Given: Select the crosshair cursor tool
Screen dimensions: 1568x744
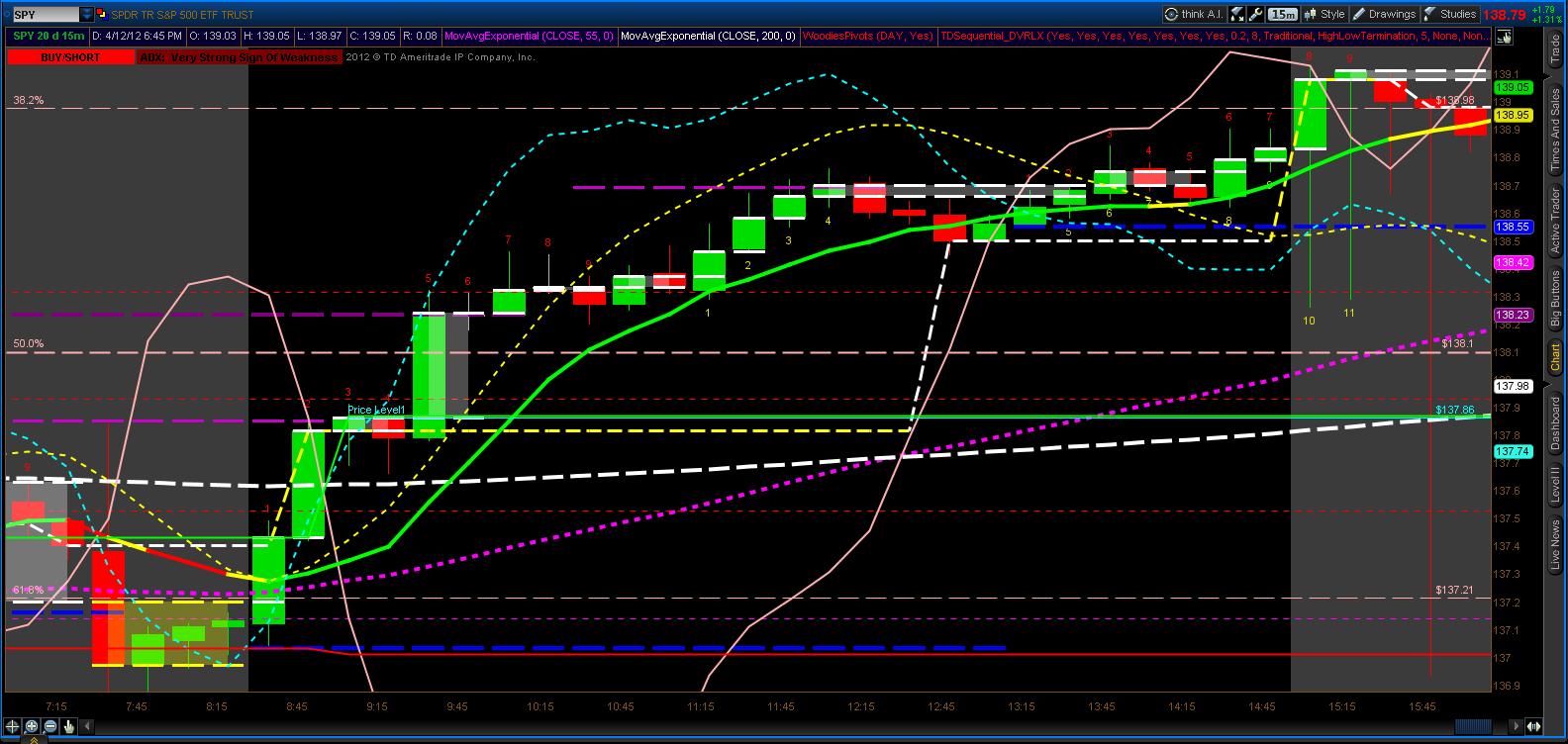Looking at the screenshot, I should [x=11, y=726].
